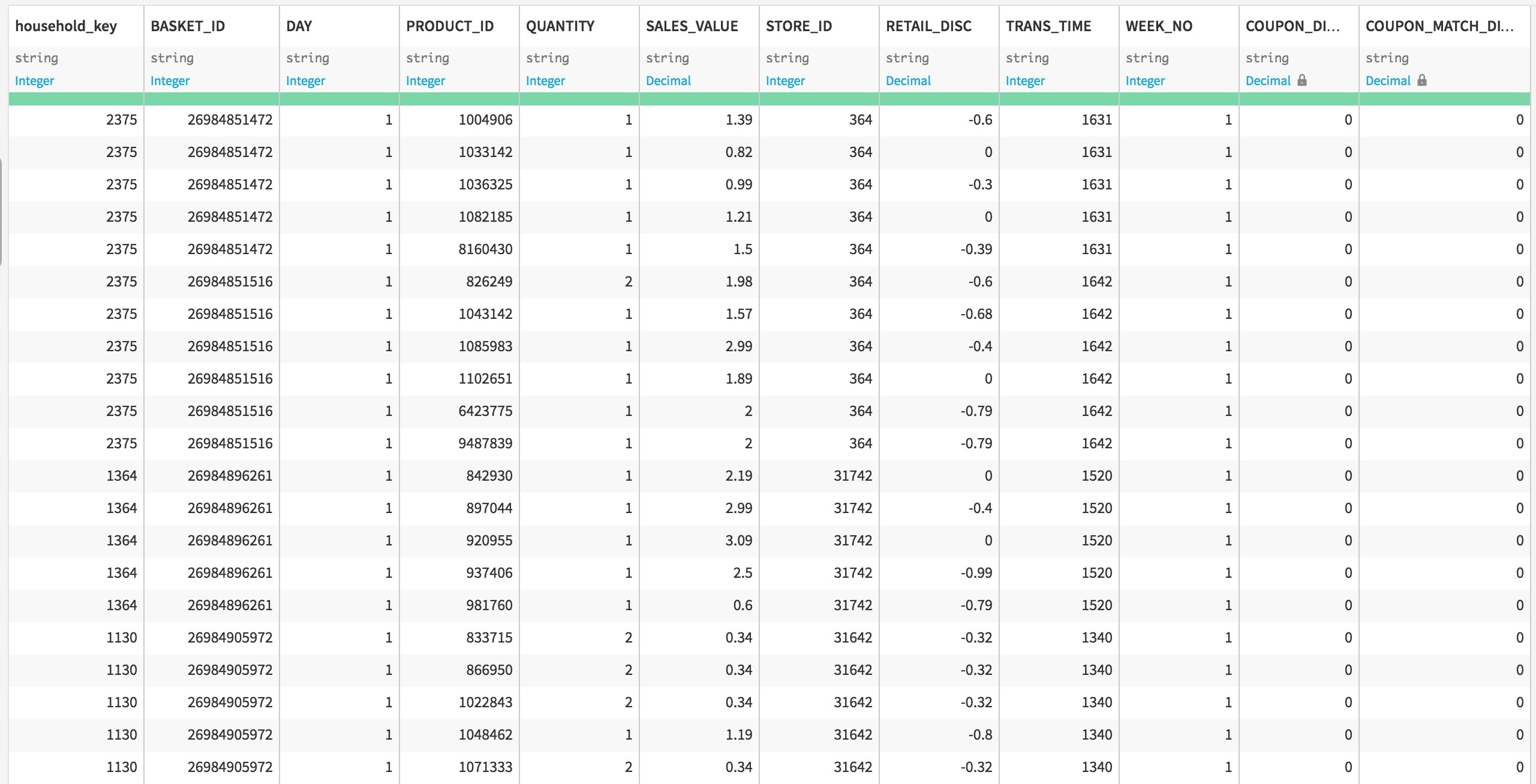Viewport: 1536px width, 784px height.
Task: Select product ID cell 826249
Action: tap(459, 282)
